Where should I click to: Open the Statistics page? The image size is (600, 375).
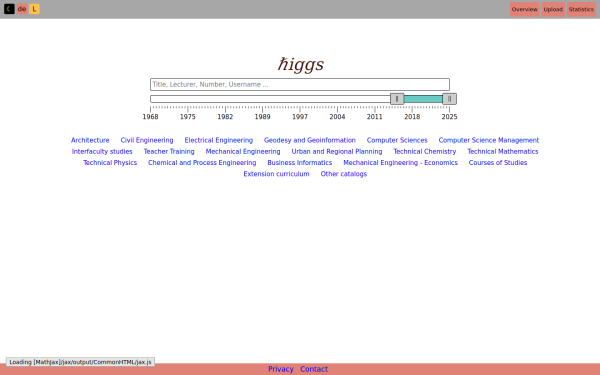coord(581,9)
